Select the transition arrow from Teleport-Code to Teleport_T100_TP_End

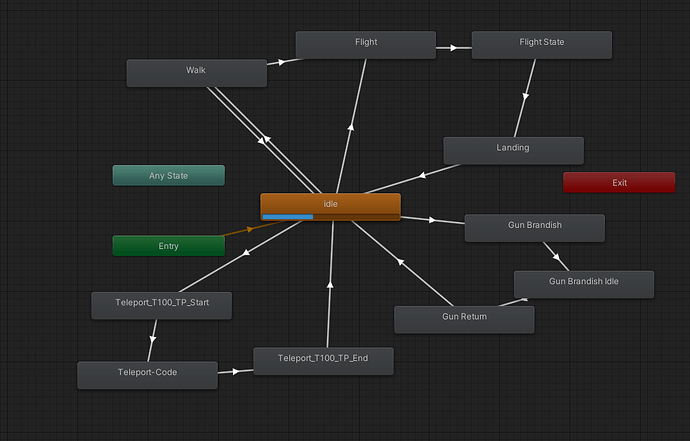tap(236, 371)
